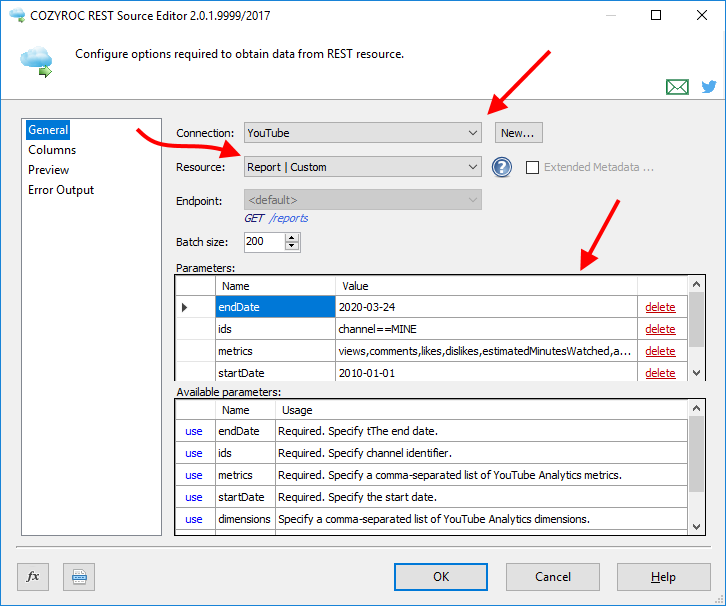Close the REST Source Editor window
Screen dimensions: 726x606
[701, 15]
